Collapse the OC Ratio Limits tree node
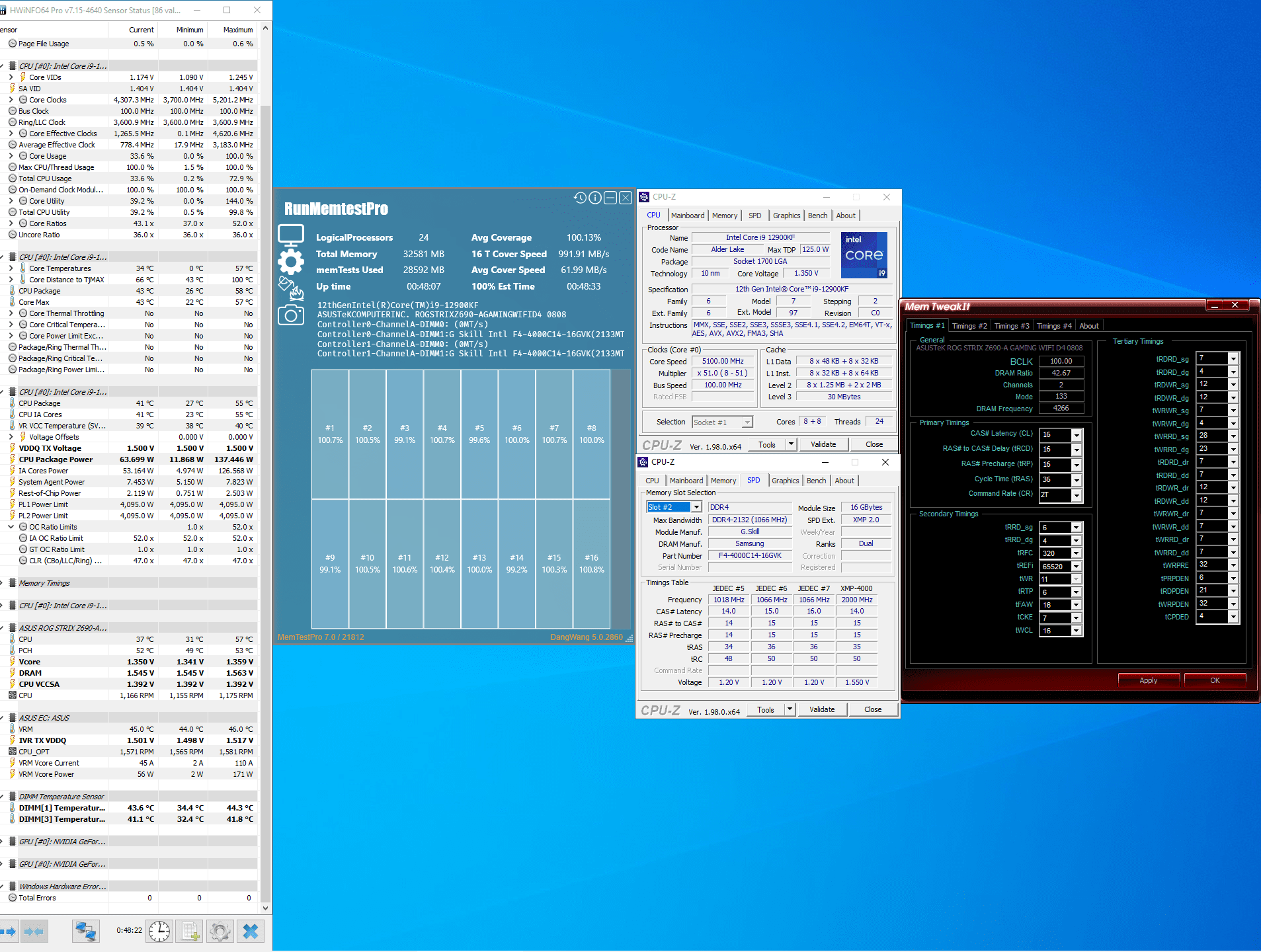This screenshot has width=1261, height=952. click(x=11, y=527)
